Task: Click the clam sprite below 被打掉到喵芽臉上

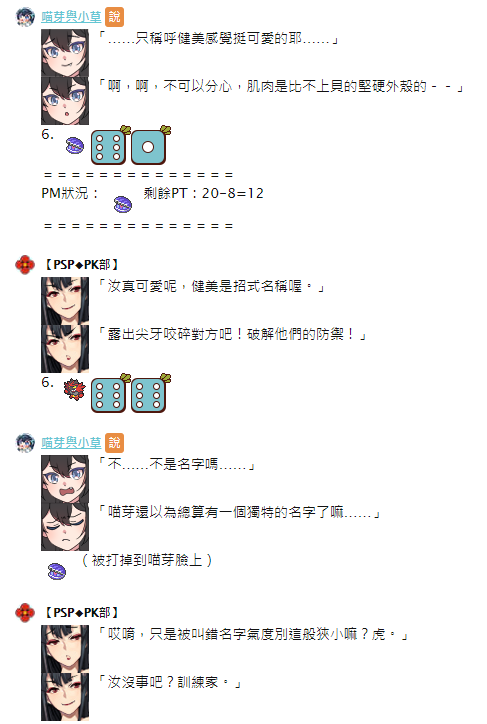Action: (57, 571)
